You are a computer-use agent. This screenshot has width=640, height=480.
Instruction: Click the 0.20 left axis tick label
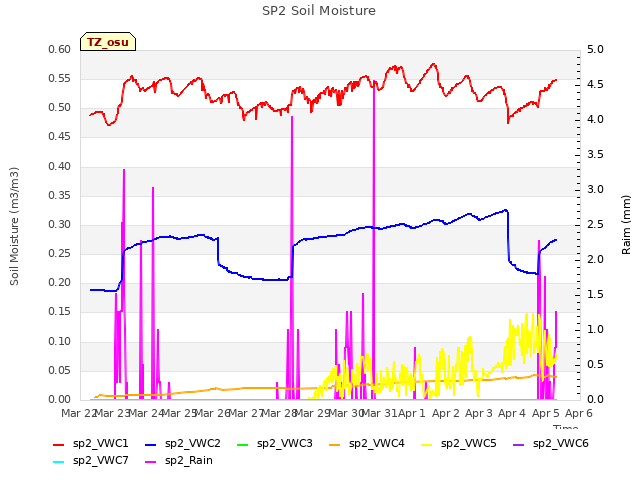tap(60, 282)
